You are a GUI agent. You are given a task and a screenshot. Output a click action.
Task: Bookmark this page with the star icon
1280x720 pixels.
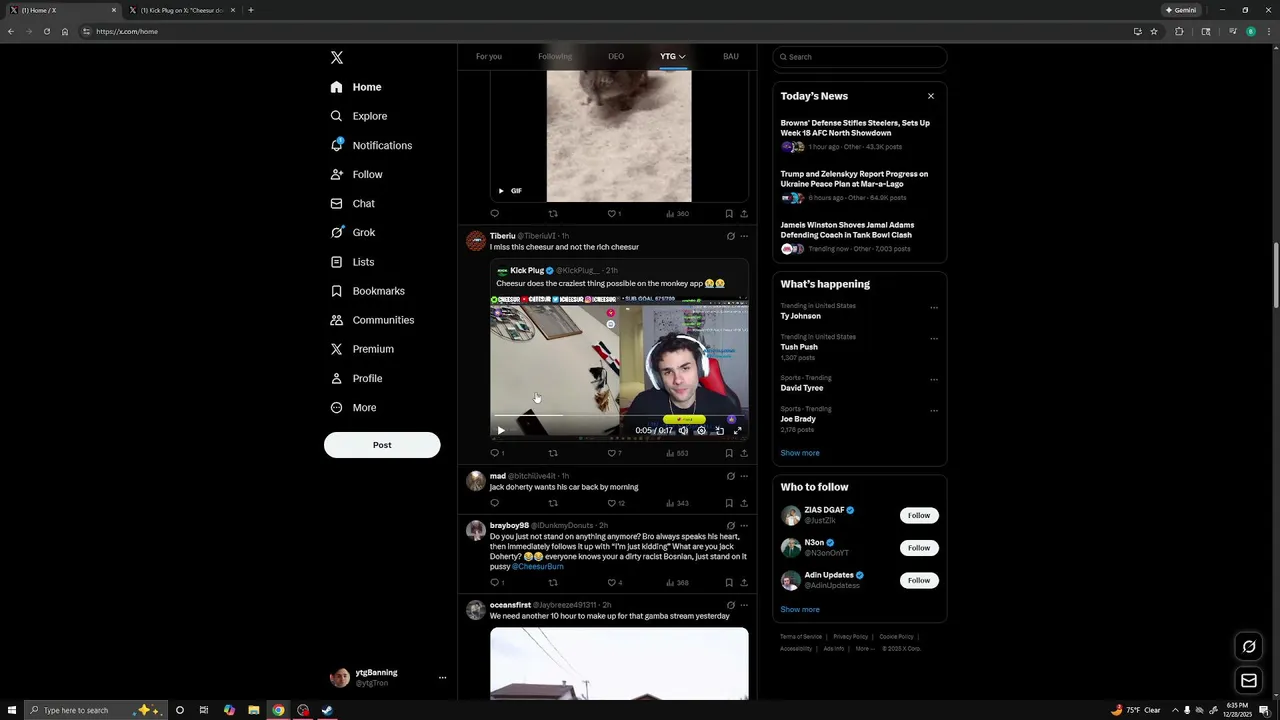1154,31
